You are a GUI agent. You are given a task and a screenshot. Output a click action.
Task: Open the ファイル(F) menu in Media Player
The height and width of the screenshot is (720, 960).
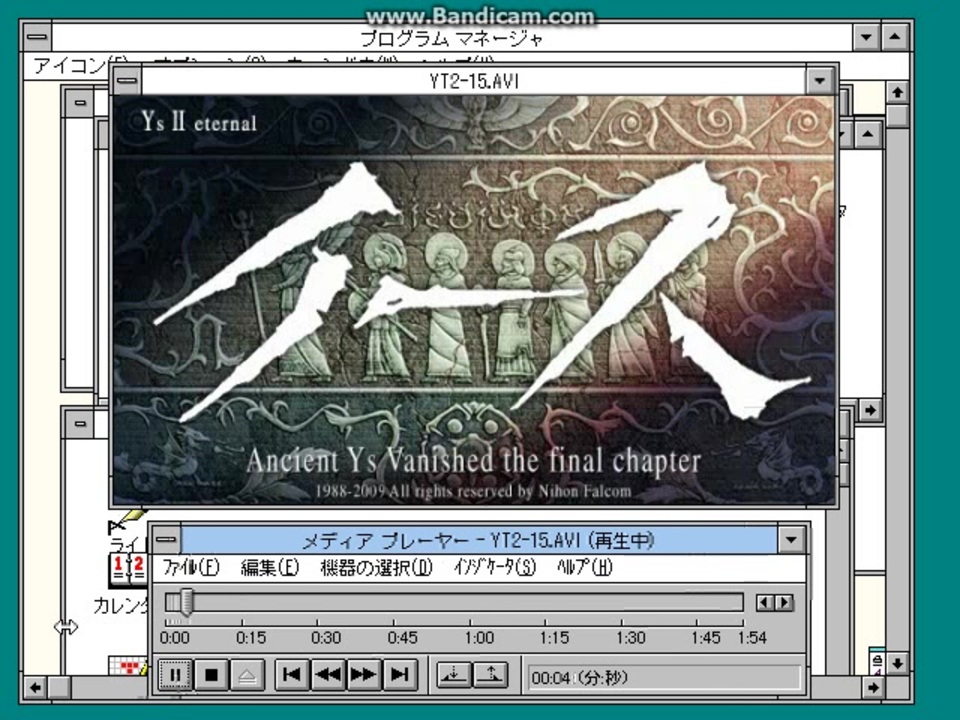tap(190, 568)
